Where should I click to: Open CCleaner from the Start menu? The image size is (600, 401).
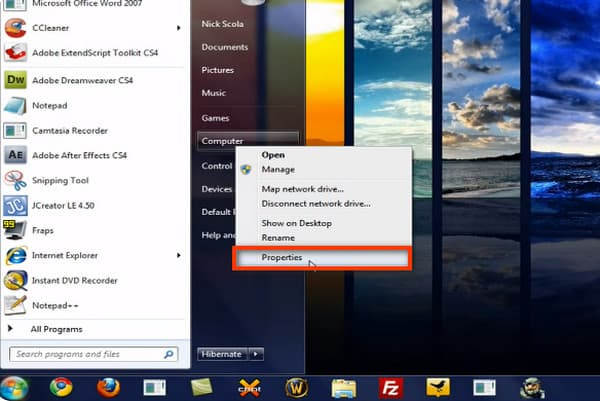coord(92,28)
